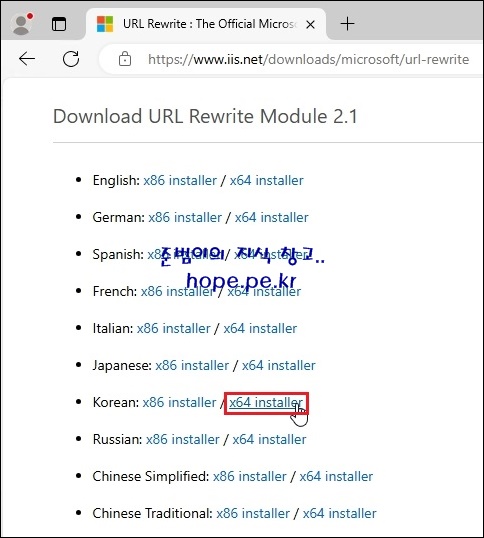Reload the page with refresh icon
484x538 pixels.
tap(71, 59)
